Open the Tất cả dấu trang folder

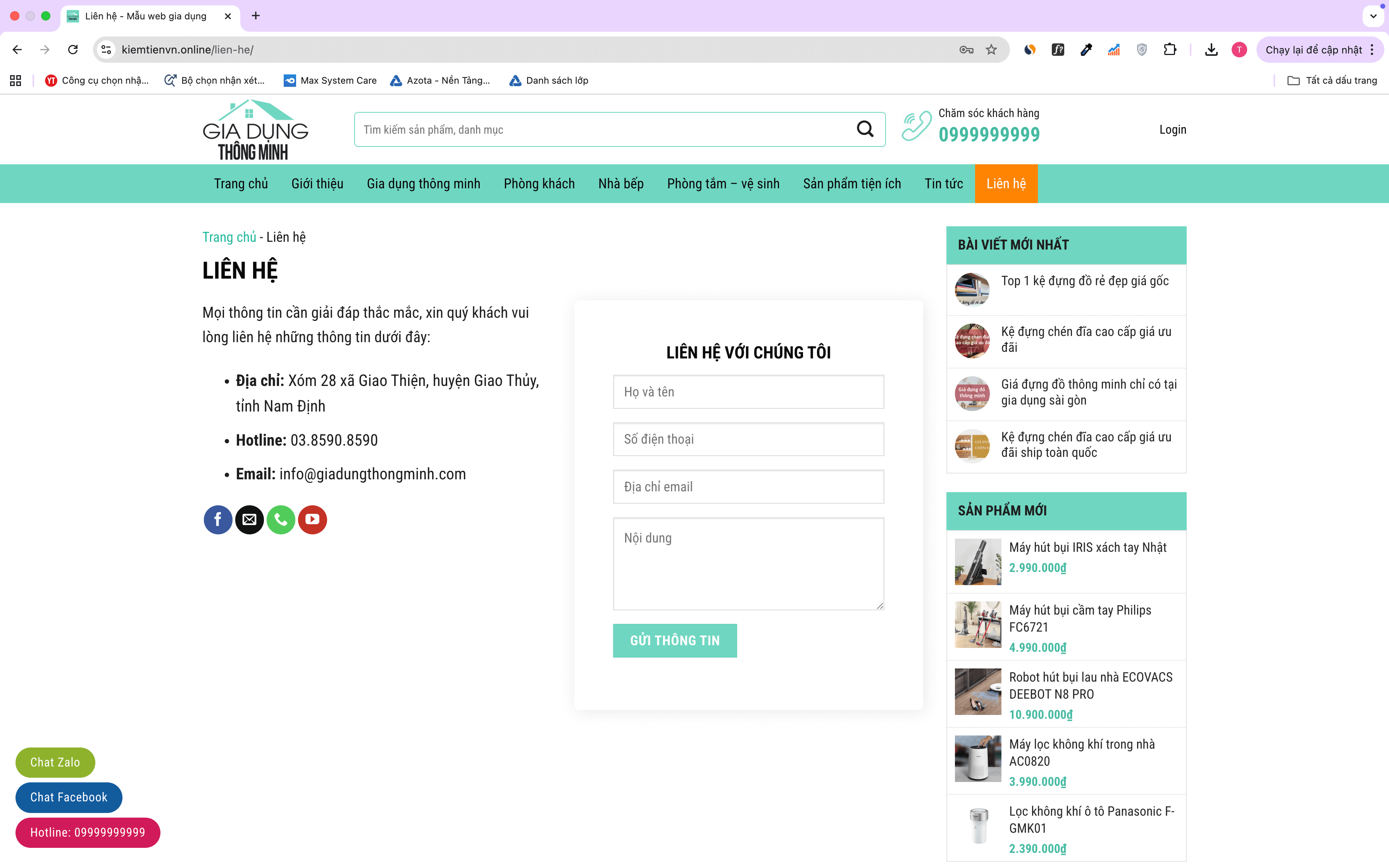click(x=1332, y=80)
